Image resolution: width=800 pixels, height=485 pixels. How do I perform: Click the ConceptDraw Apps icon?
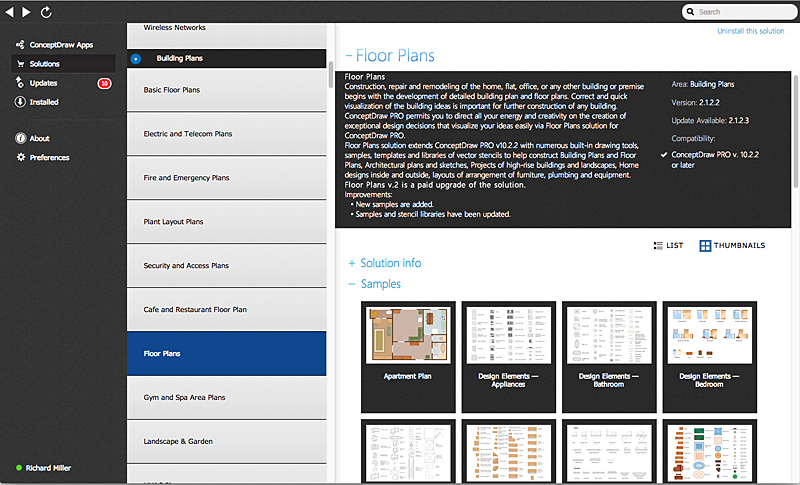(x=20, y=45)
